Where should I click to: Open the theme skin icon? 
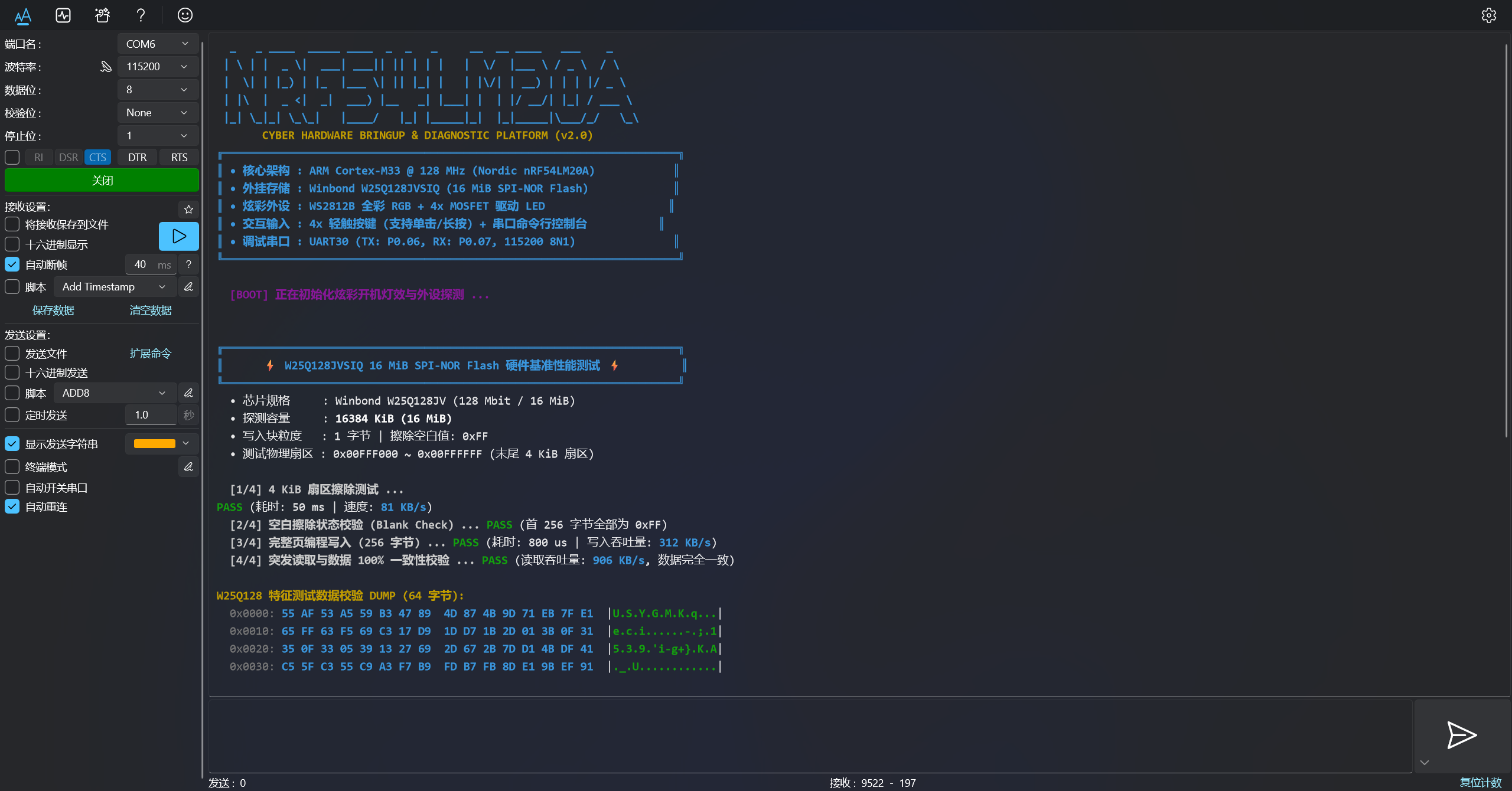(102, 15)
